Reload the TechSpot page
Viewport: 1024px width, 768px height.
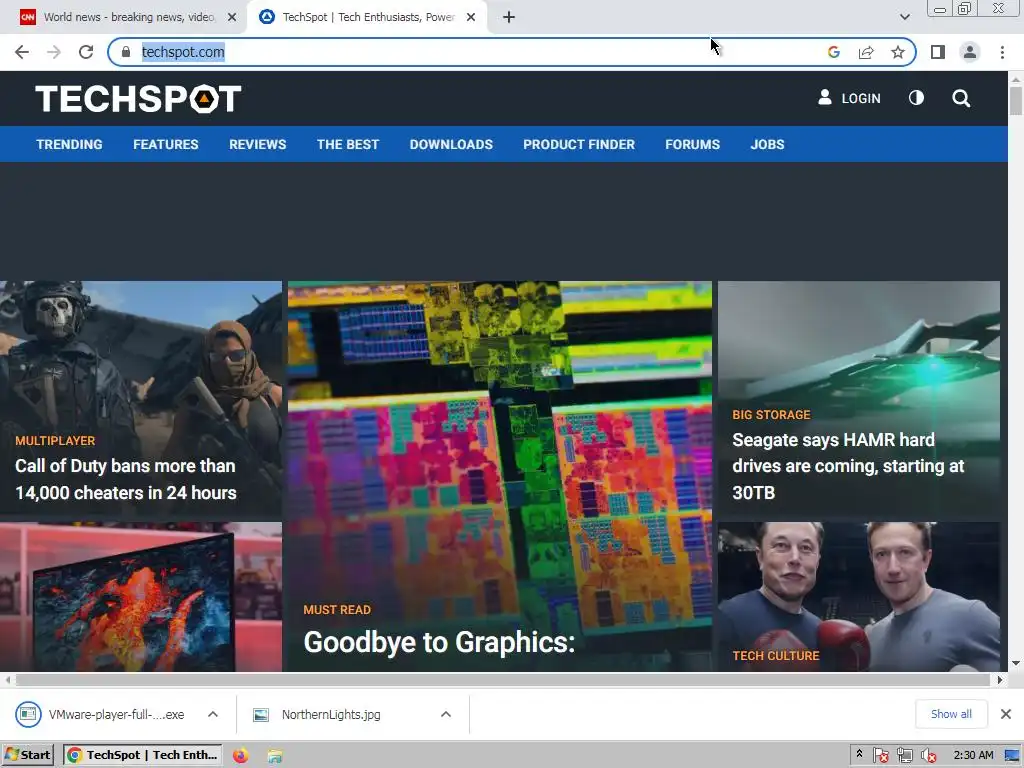[86, 52]
